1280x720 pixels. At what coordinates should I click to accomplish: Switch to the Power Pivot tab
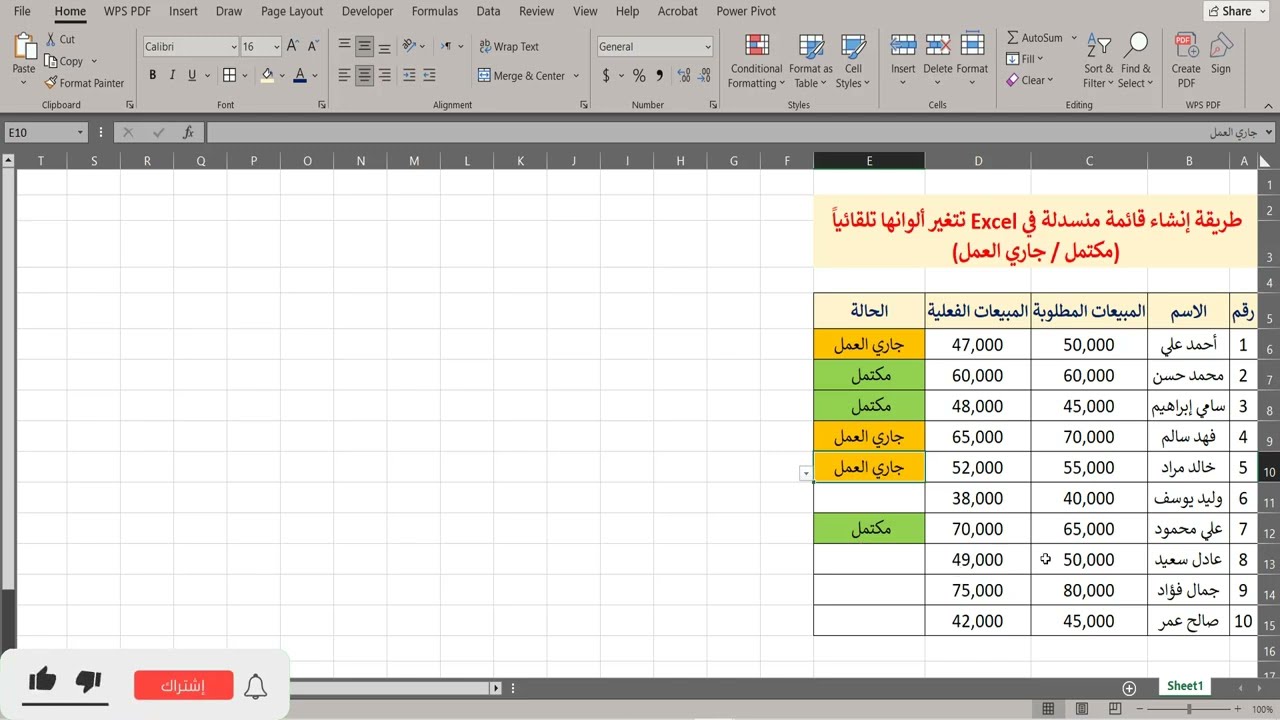[x=746, y=11]
